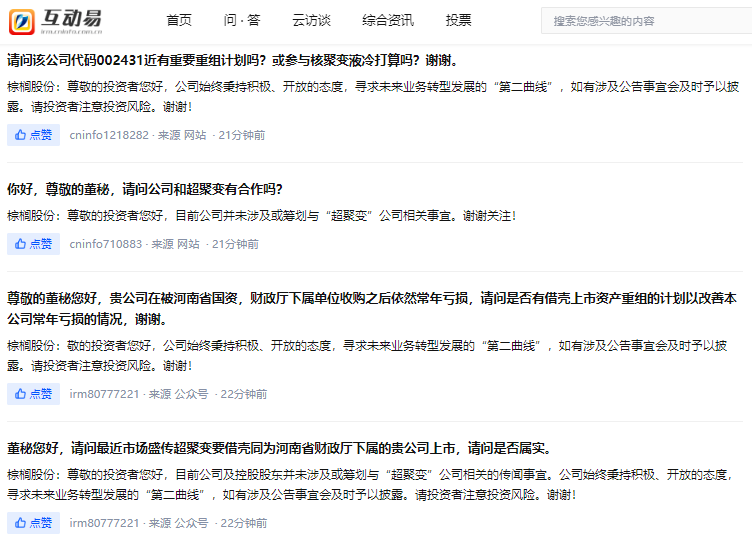Go to the 问·答 section

tap(241, 20)
